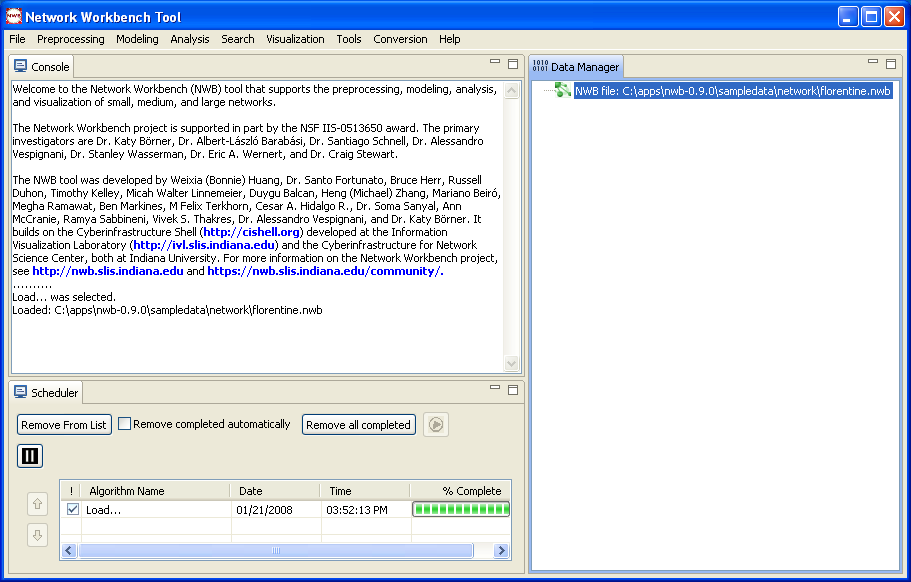Screen dimensions: 911x582
Task: Click the Data Manager binary icon
Action: [x=540, y=66]
